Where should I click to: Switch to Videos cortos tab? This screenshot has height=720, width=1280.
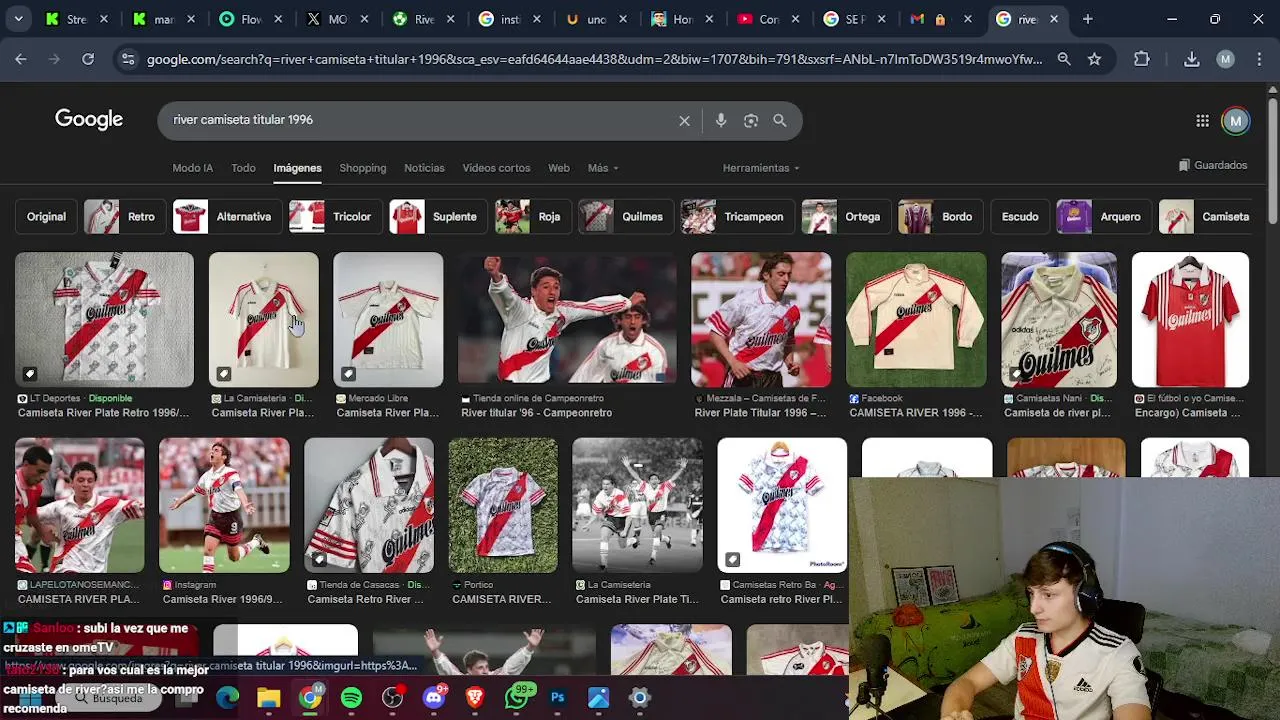[x=496, y=168]
